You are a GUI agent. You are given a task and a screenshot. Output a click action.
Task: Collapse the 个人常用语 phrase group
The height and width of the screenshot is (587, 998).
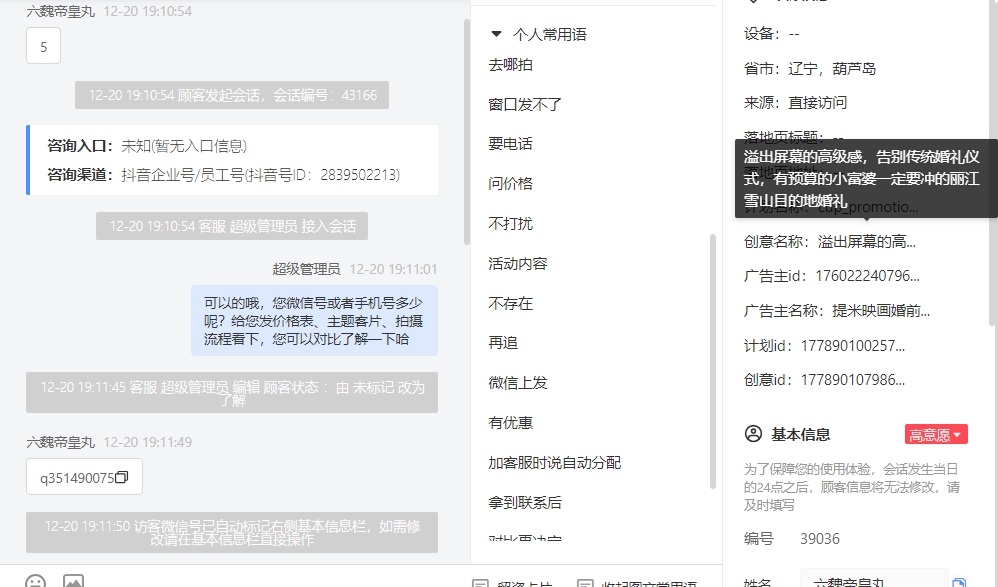[496, 34]
